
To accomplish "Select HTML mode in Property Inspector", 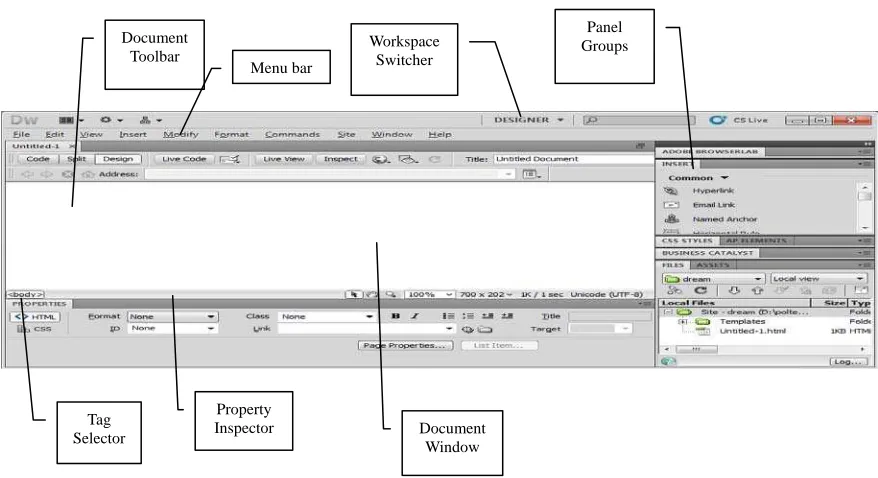I will [35, 317].
